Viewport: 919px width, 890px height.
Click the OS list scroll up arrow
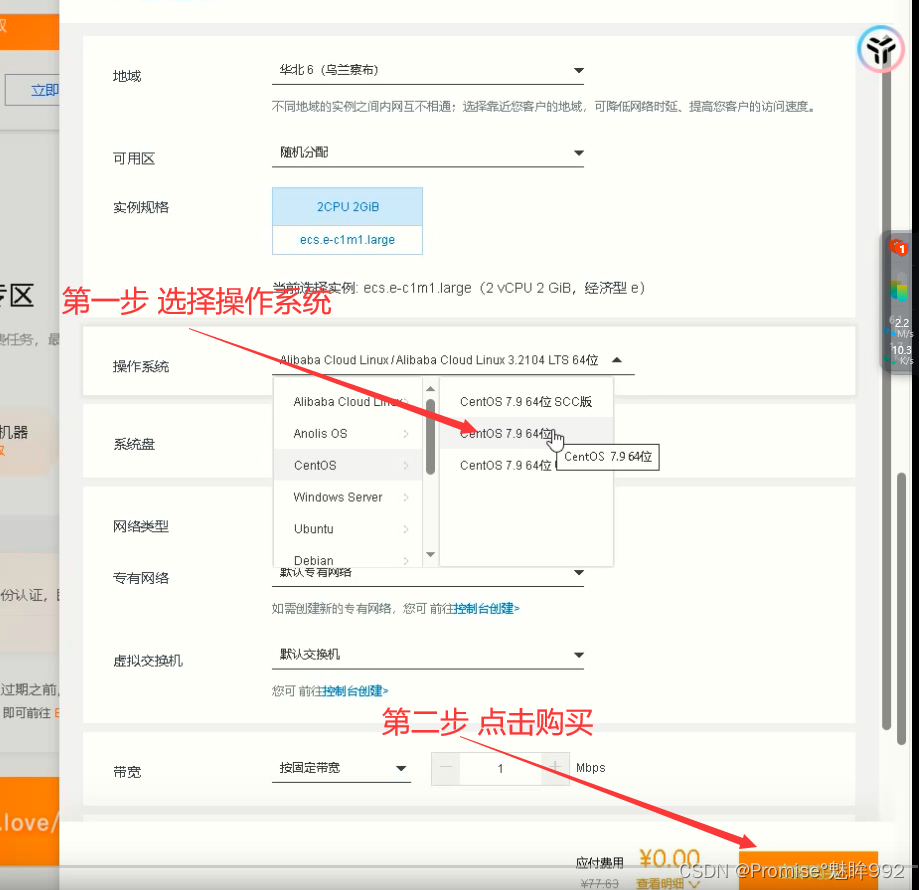point(431,388)
